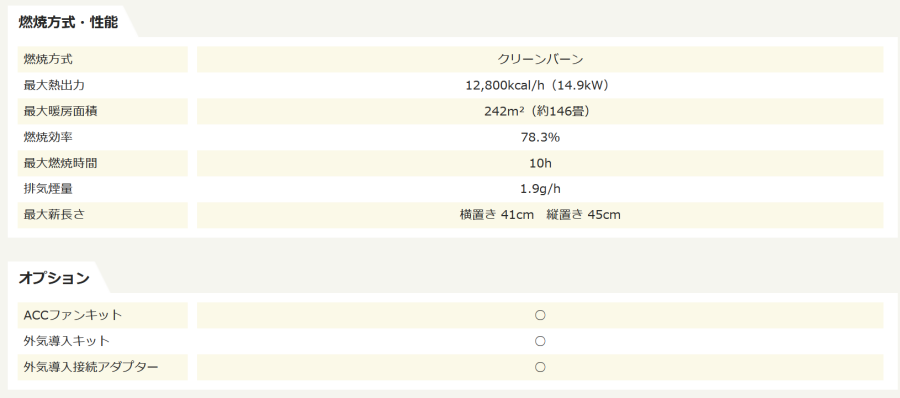Select the オプション section tab
This screenshot has height=398, width=900.
point(54,278)
